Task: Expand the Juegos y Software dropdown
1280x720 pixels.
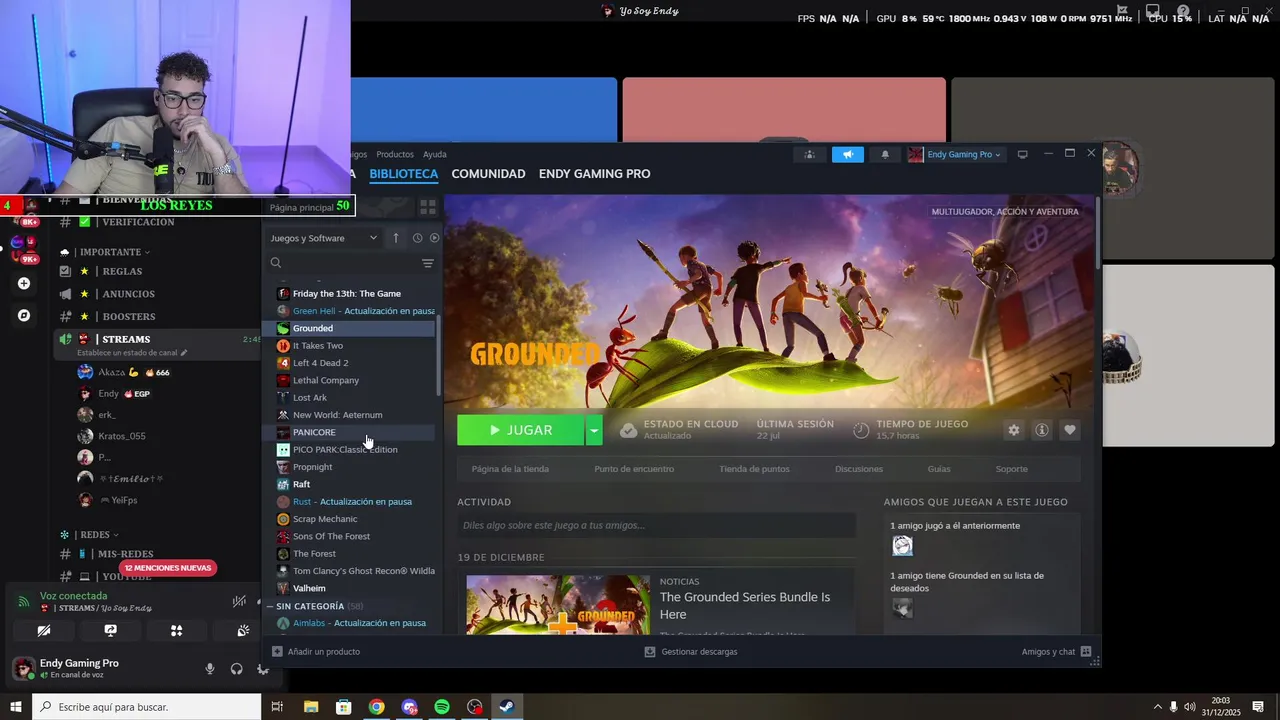Action: coord(324,238)
